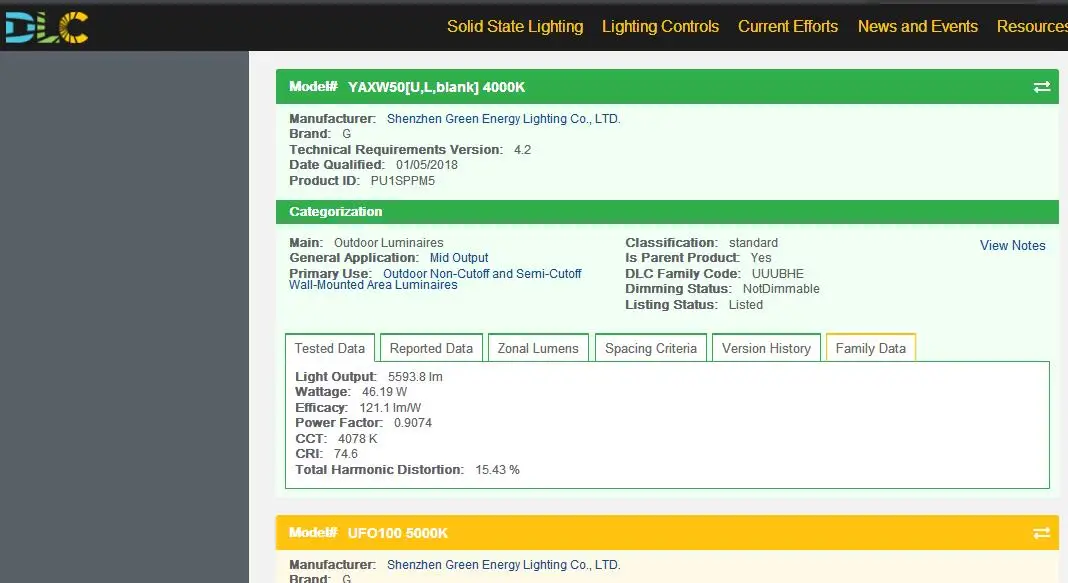
Task: Open Solid State Lighting menu
Action: 515,27
